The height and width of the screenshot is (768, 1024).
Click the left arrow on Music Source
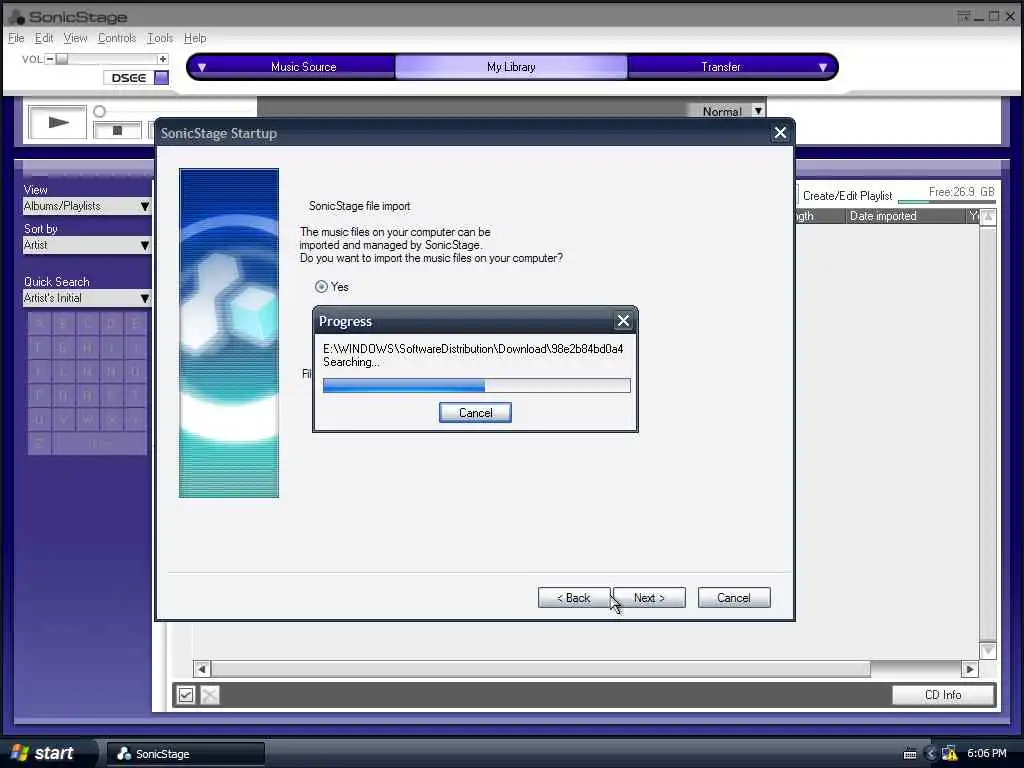[202, 67]
